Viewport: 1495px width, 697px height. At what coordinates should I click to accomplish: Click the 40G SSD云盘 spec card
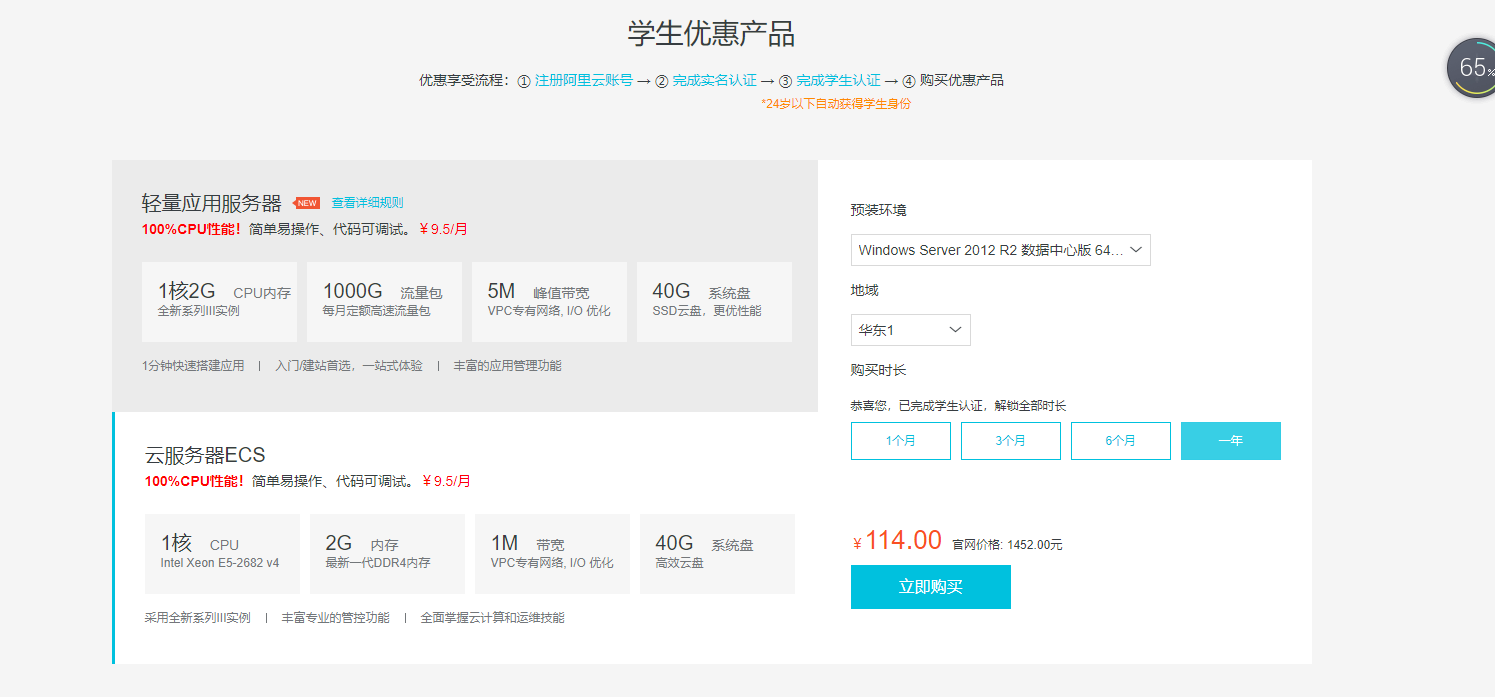[714, 302]
